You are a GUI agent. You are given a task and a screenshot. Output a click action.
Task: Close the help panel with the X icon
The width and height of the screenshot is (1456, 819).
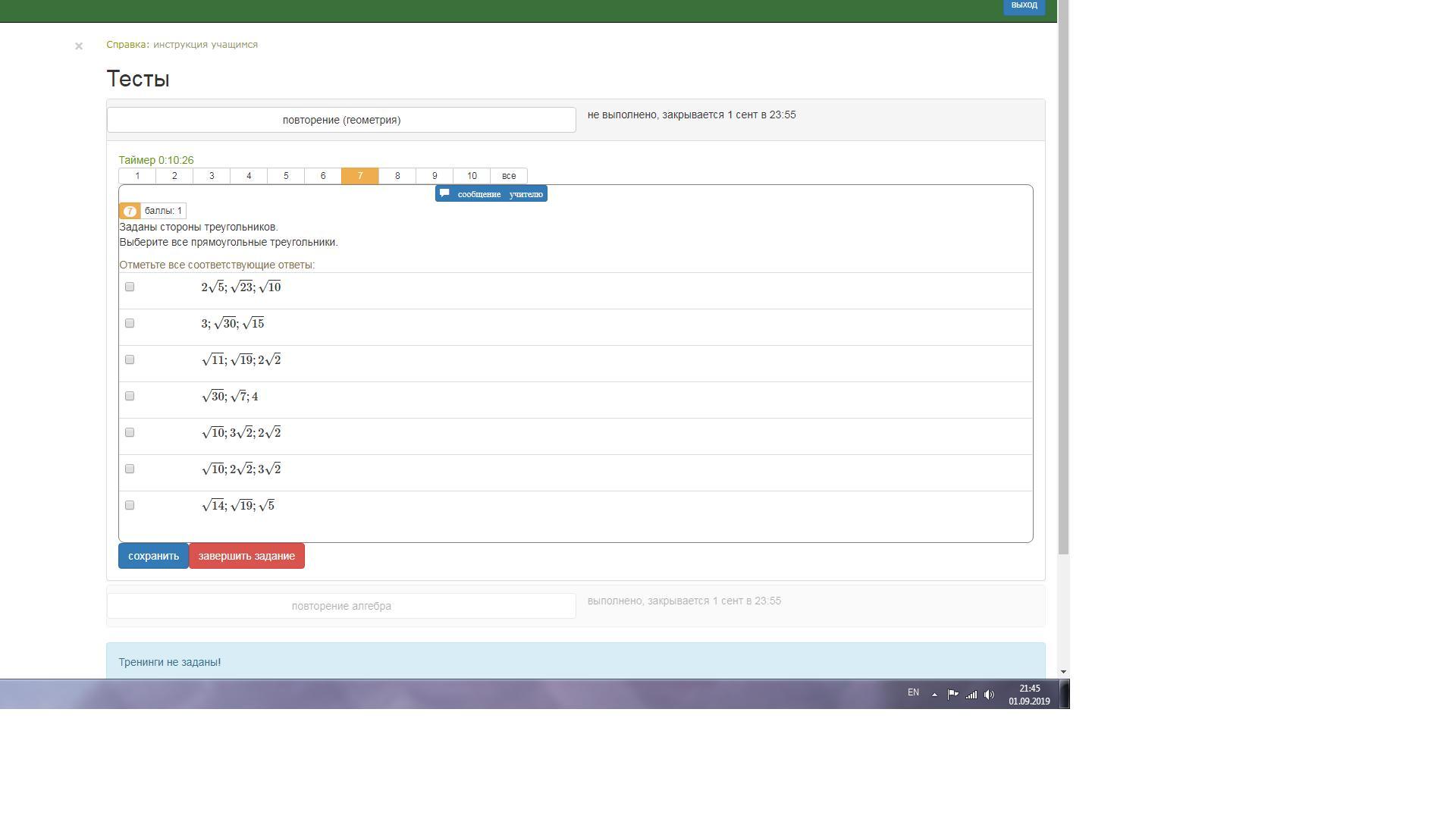(x=79, y=46)
